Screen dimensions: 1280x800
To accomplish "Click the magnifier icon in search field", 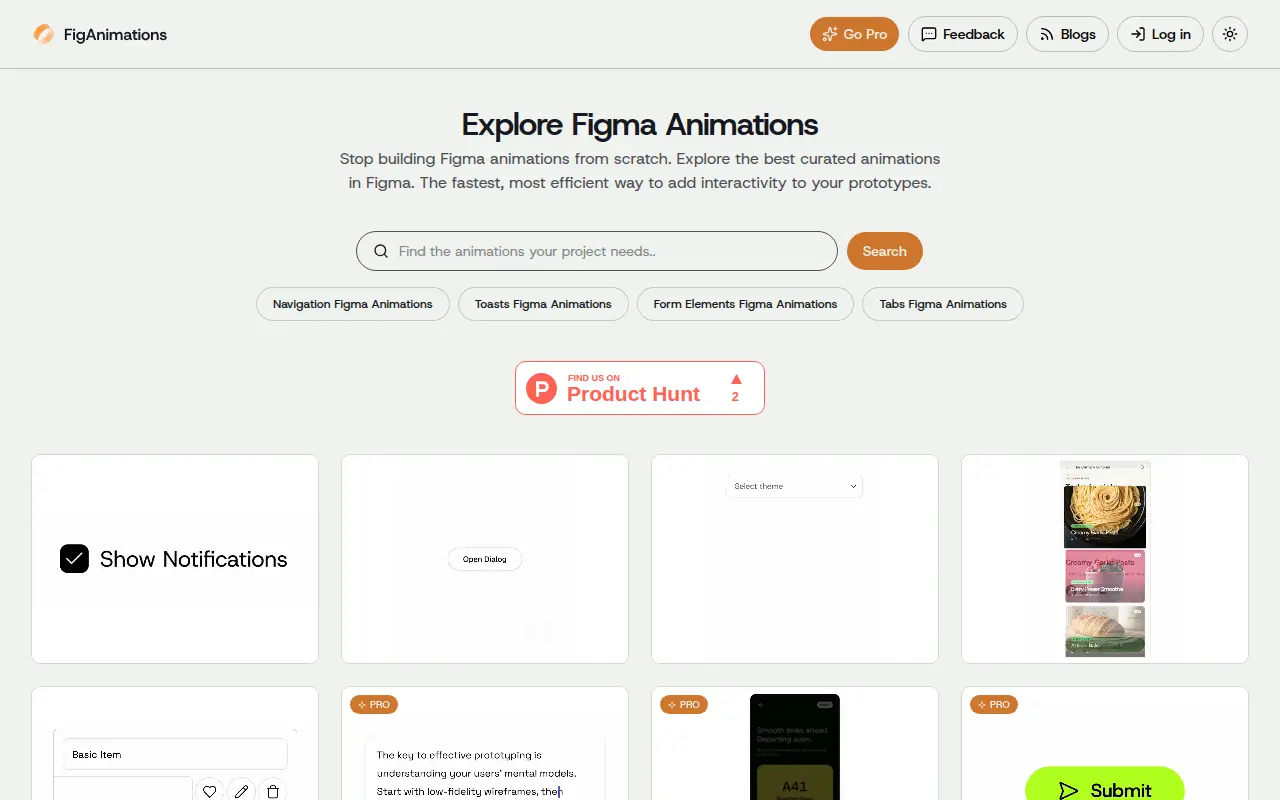I will point(381,251).
